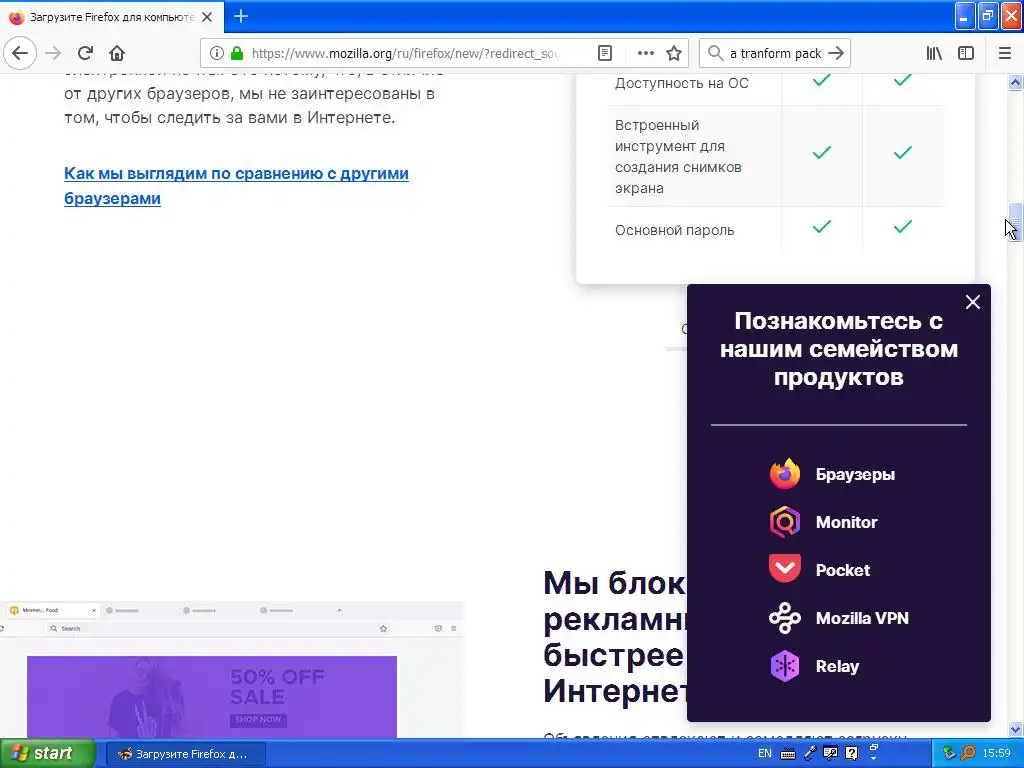Click the Monitor product icon
1024x768 pixels.
785,522
